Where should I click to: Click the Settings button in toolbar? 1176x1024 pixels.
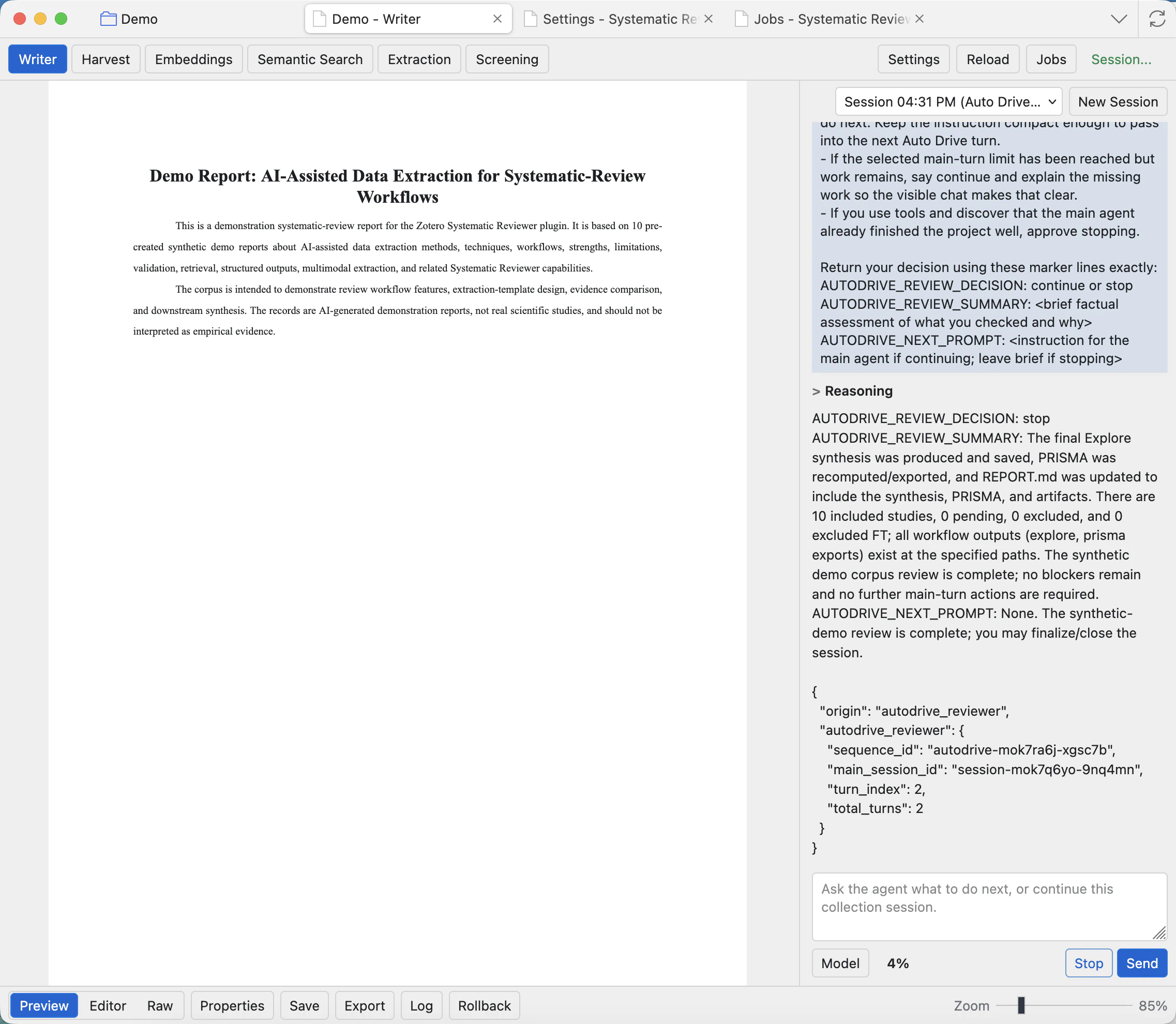click(913, 59)
